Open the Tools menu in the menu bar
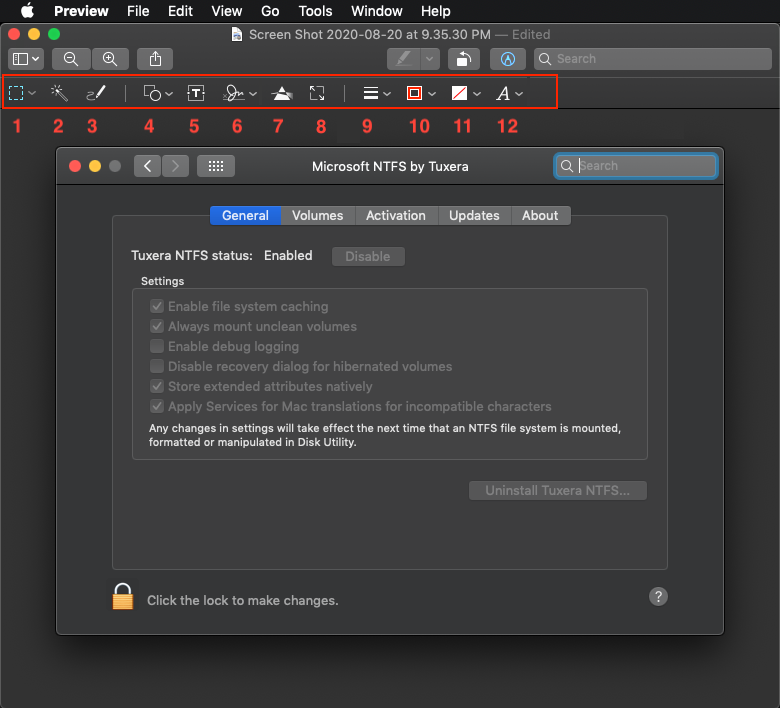Image resolution: width=780 pixels, height=708 pixels. [315, 11]
